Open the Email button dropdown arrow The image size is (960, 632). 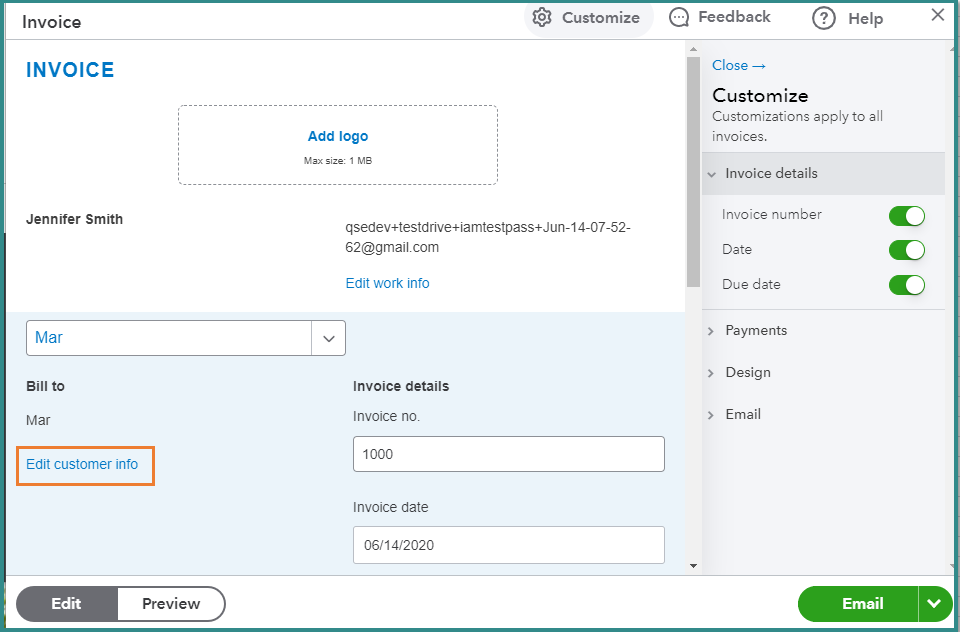tap(934, 603)
